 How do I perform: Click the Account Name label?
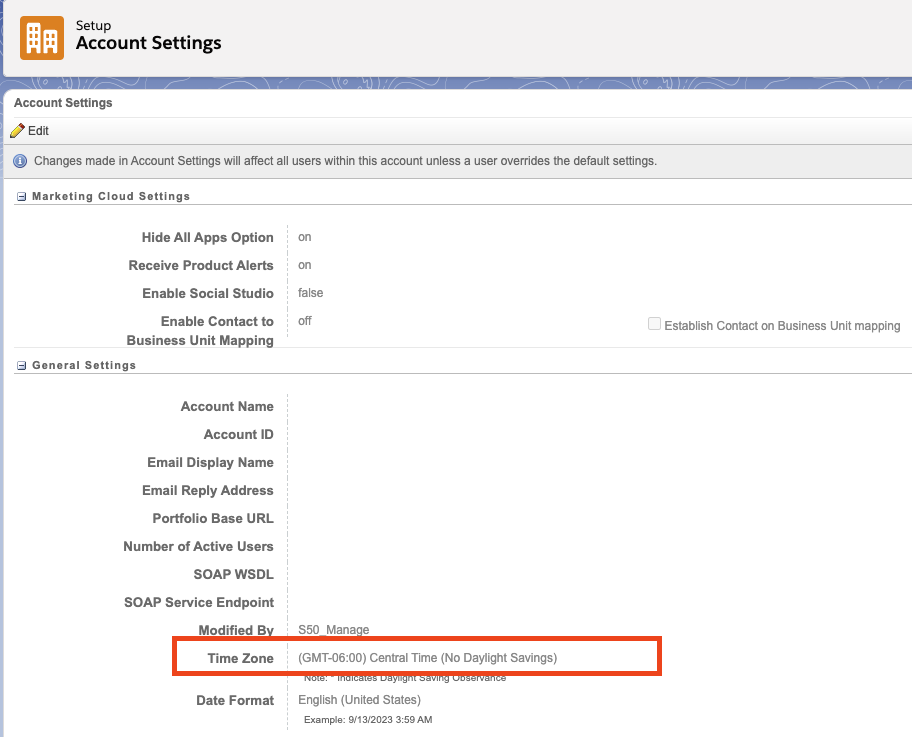pyautogui.click(x=227, y=406)
